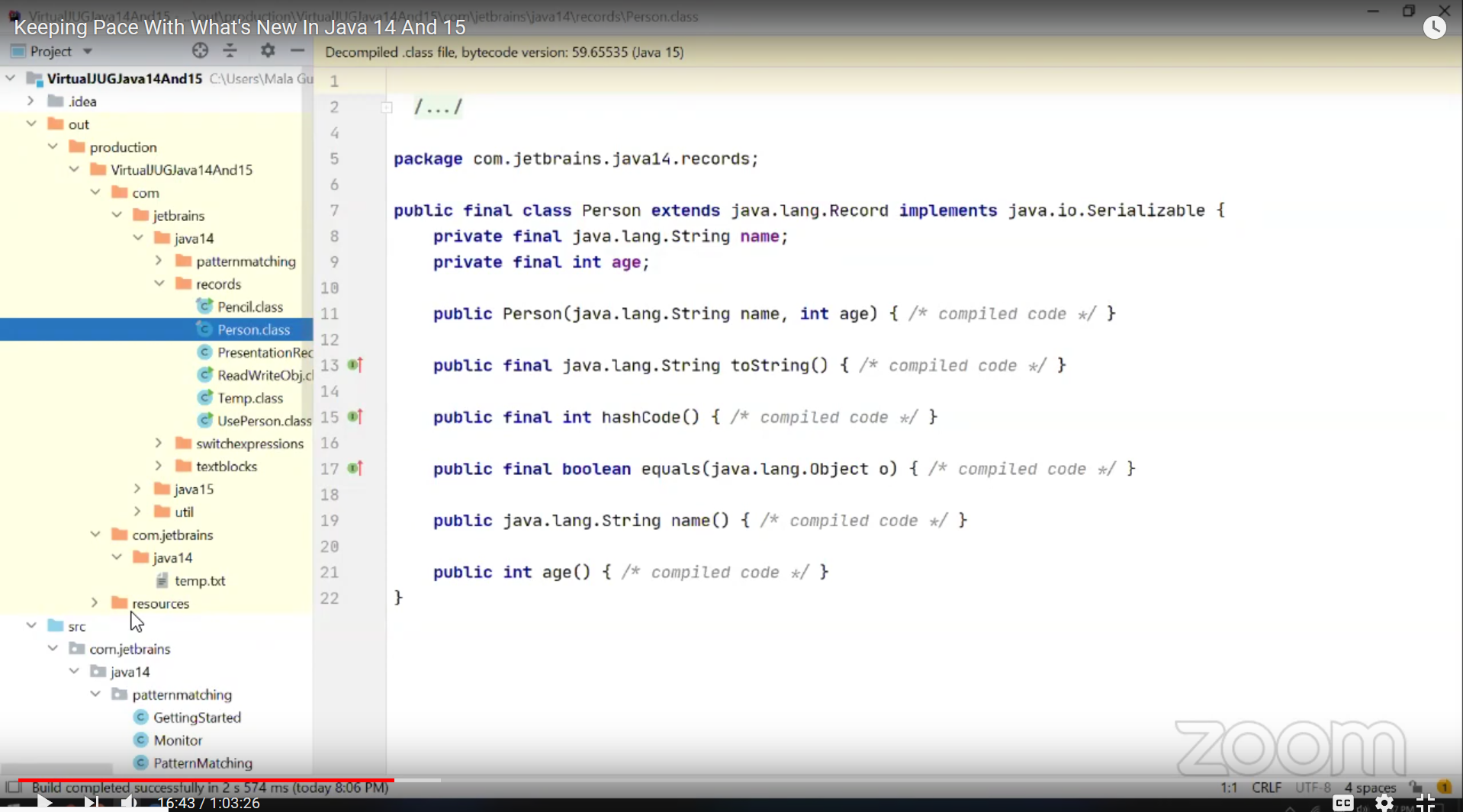Mute the video volume
1463x812 pixels.
click(128, 803)
